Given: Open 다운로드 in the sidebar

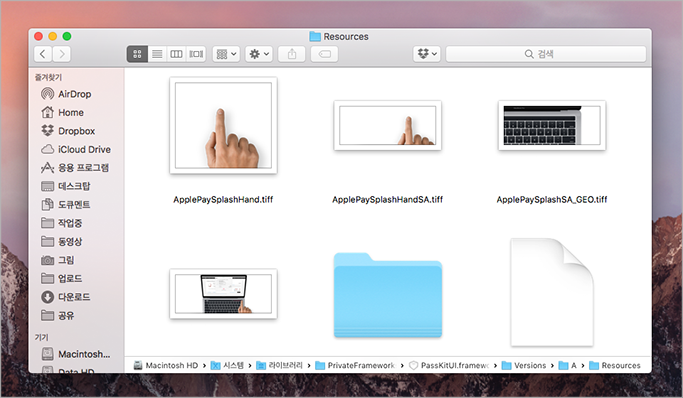Looking at the screenshot, I should click(65, 297).
